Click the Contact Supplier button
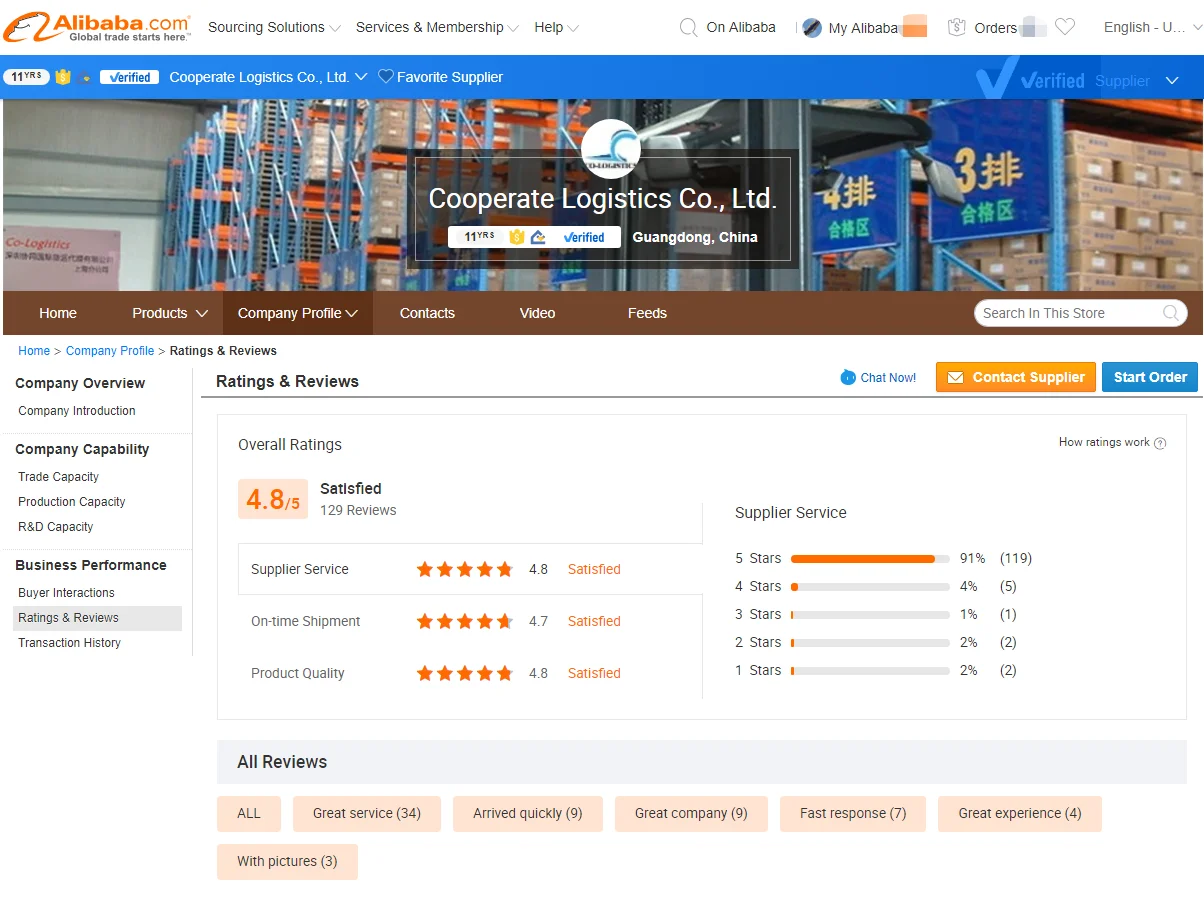This screenshot has height=897, width=1204. pyautogui.click(x=1016, y=377)
